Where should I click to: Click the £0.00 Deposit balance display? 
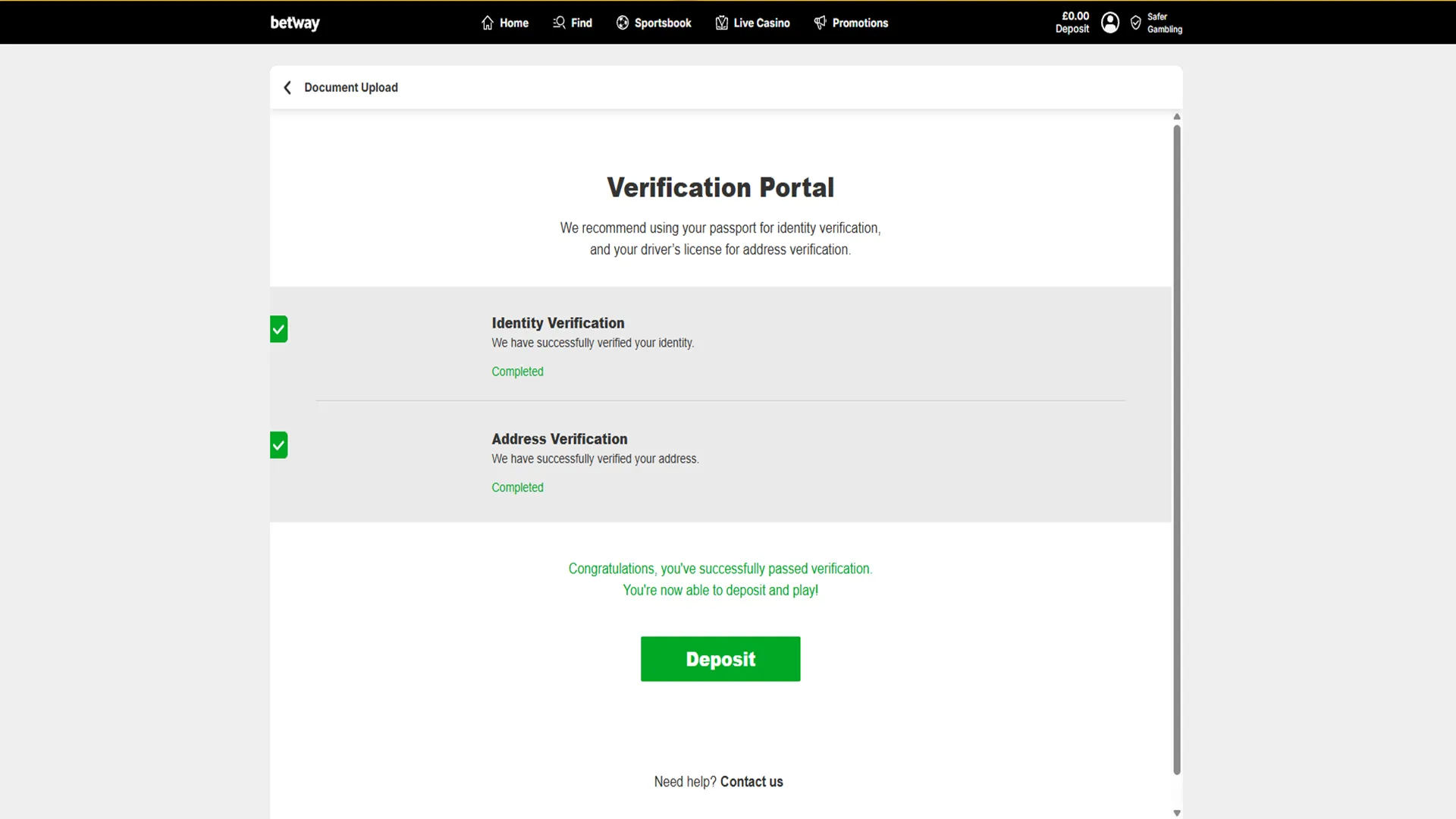(1072, 23)
